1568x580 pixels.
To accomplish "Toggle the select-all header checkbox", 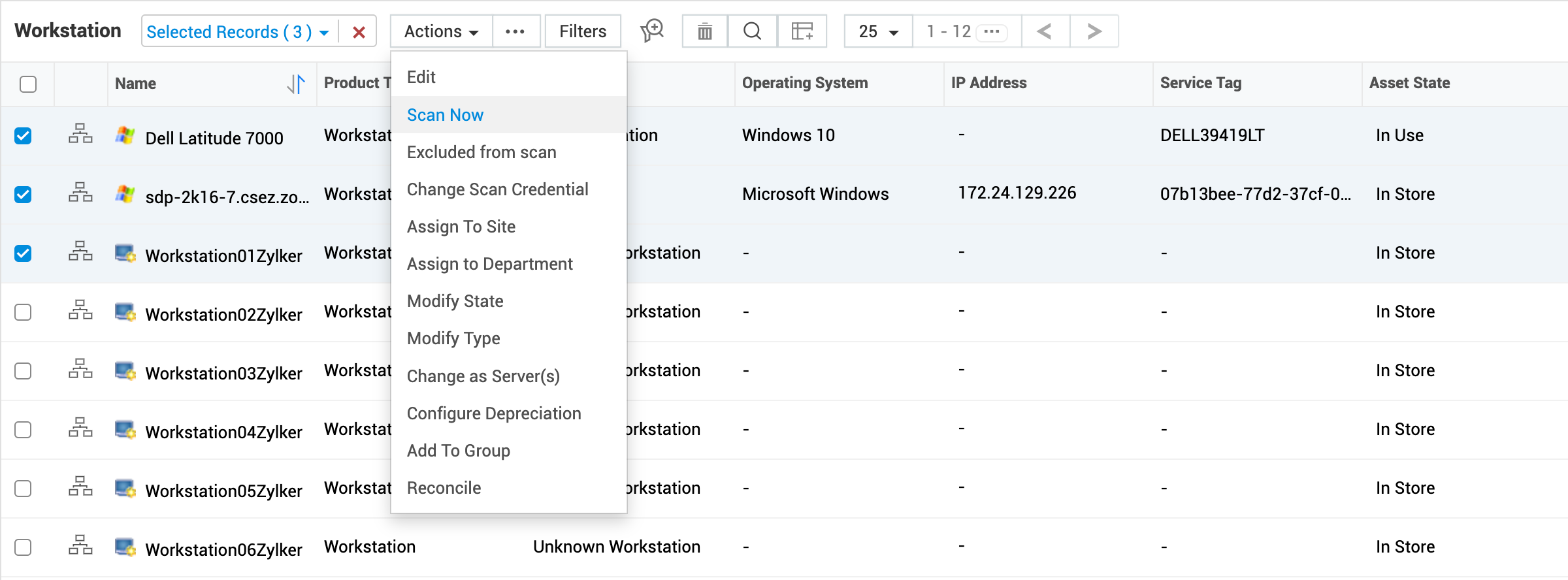I will pos(28,84).
